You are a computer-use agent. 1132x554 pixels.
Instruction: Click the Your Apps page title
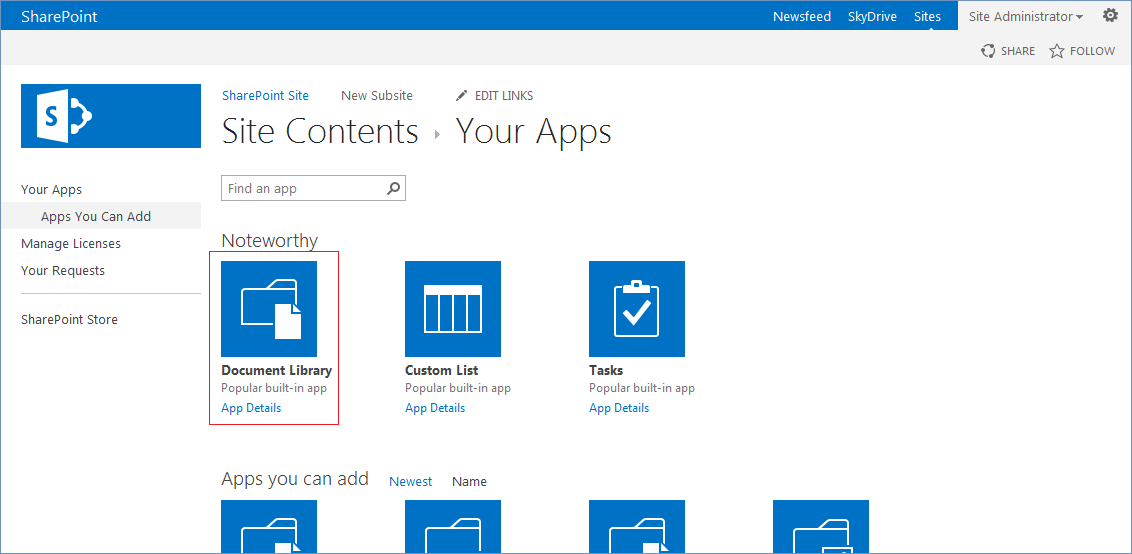click(x=534, y=131)
